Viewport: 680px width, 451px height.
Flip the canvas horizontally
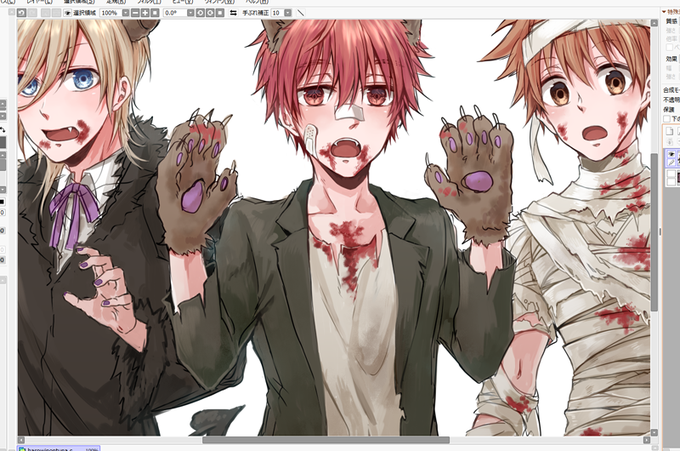233,13
